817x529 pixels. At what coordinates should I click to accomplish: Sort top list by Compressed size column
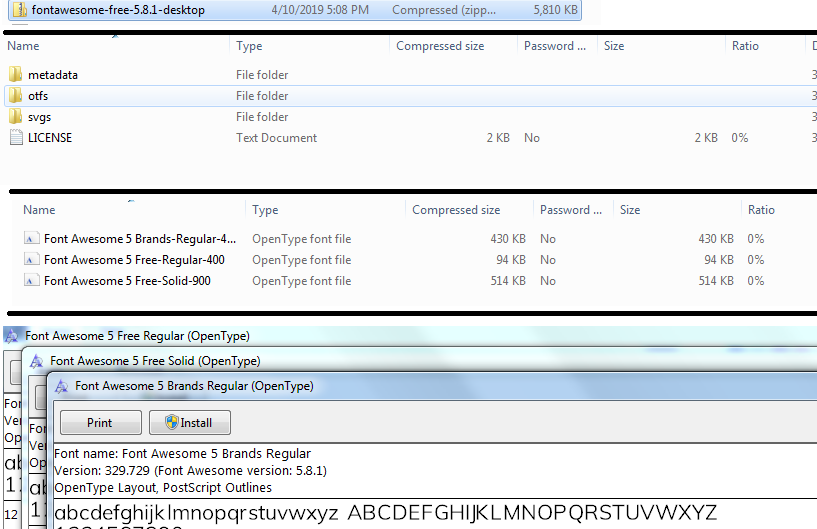[440, 46]
